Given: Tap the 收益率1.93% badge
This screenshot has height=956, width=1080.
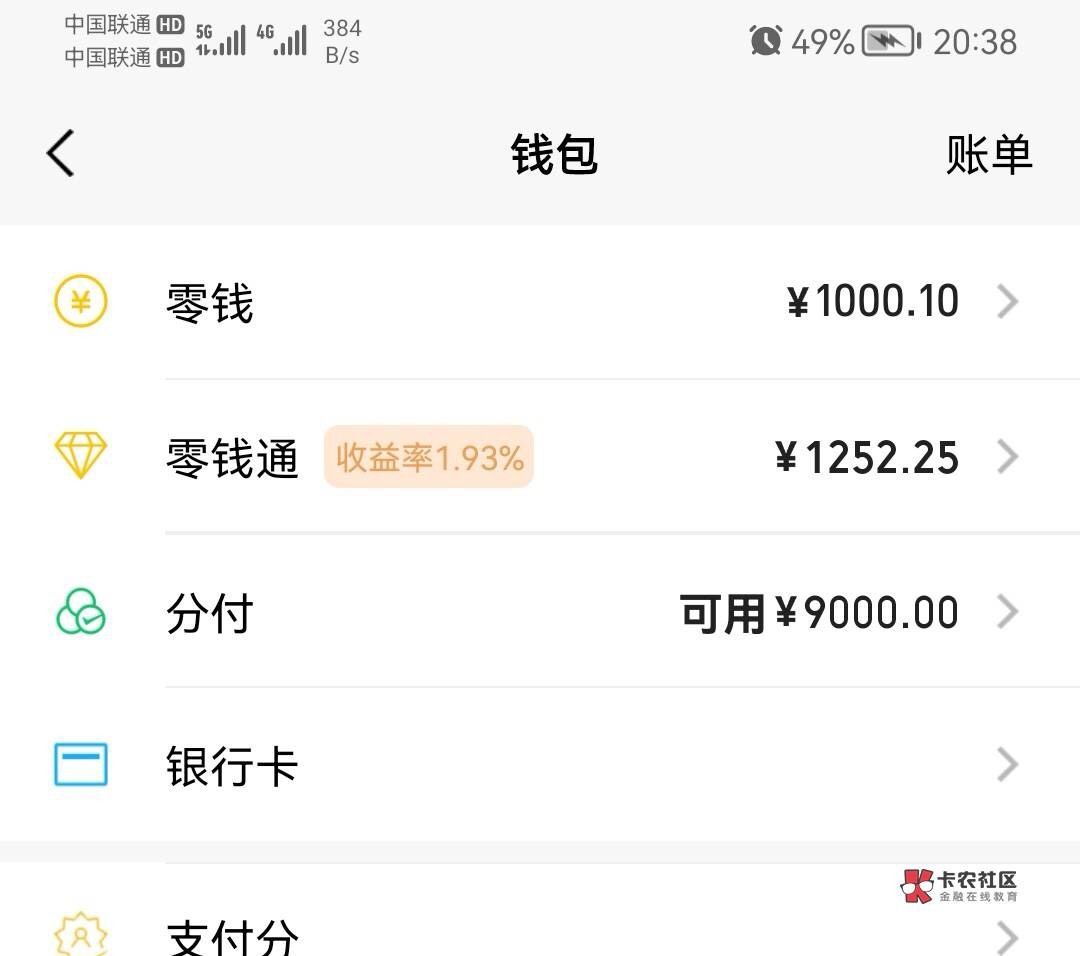Looking at the screenshot, I should click(429, 457).
